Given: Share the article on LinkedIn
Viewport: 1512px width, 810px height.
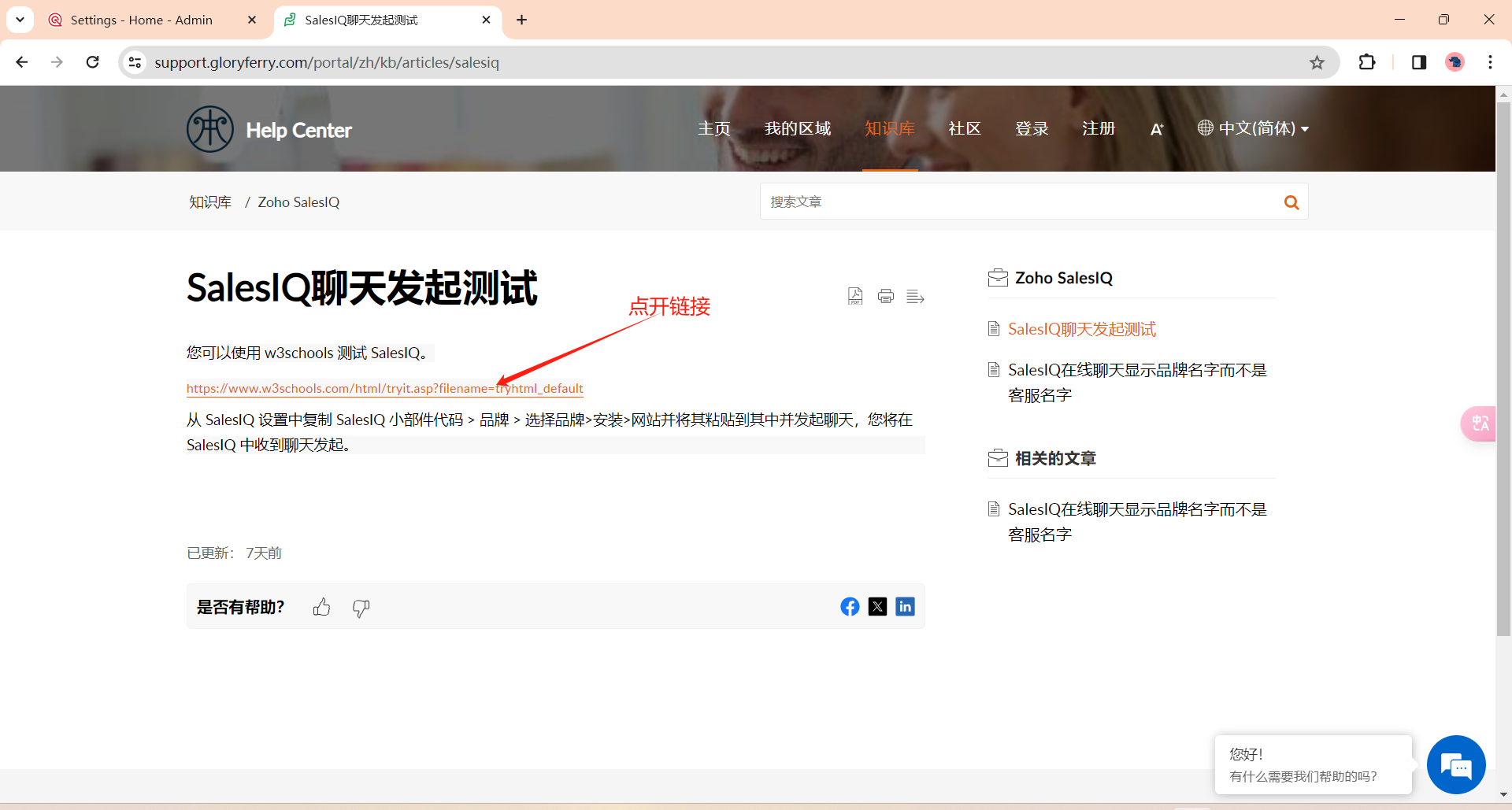Looking at the screenshot, I should [x=906, y=606].
